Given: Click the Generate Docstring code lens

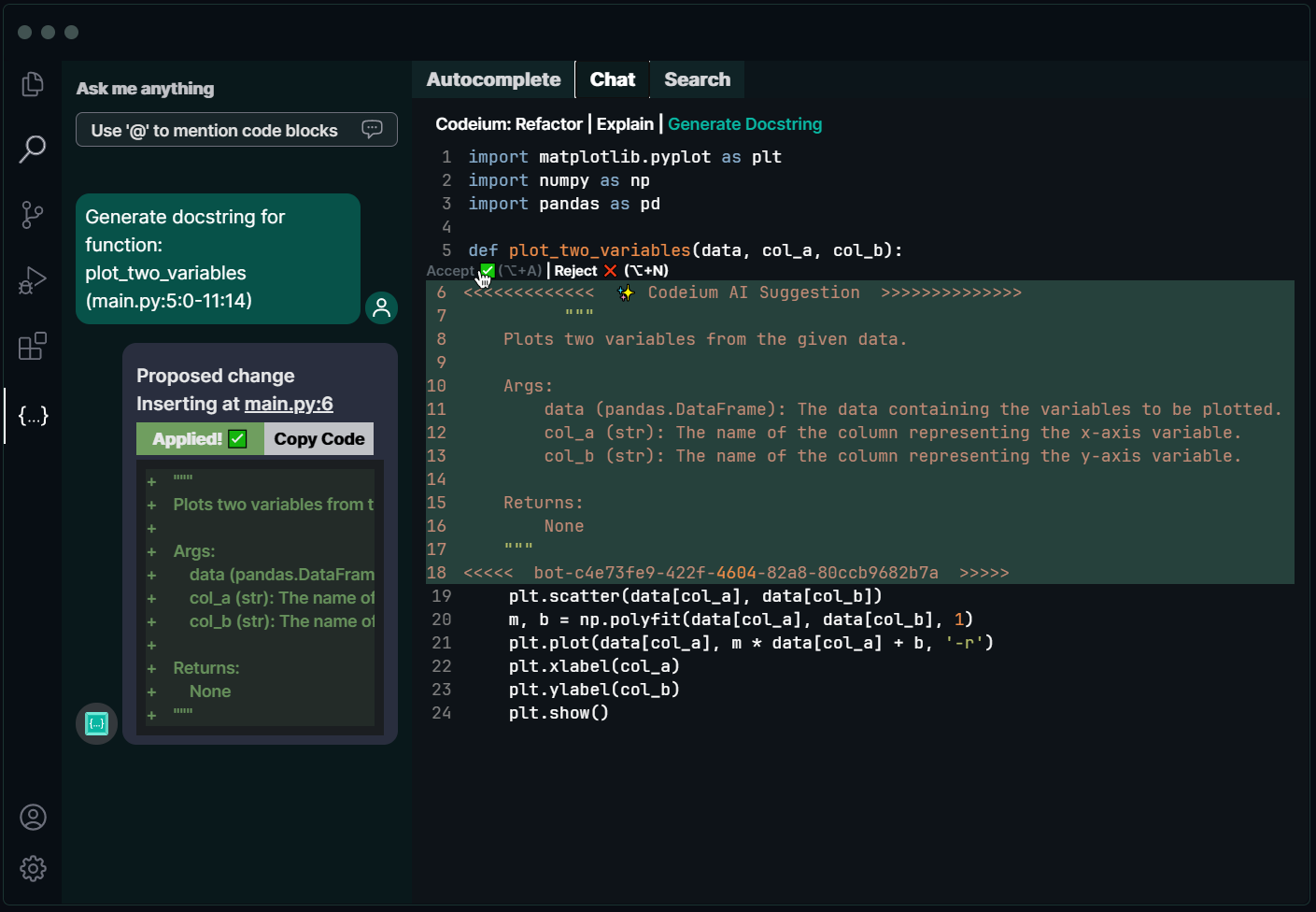Looking at the screenshot, I should (x=744, y=124).
